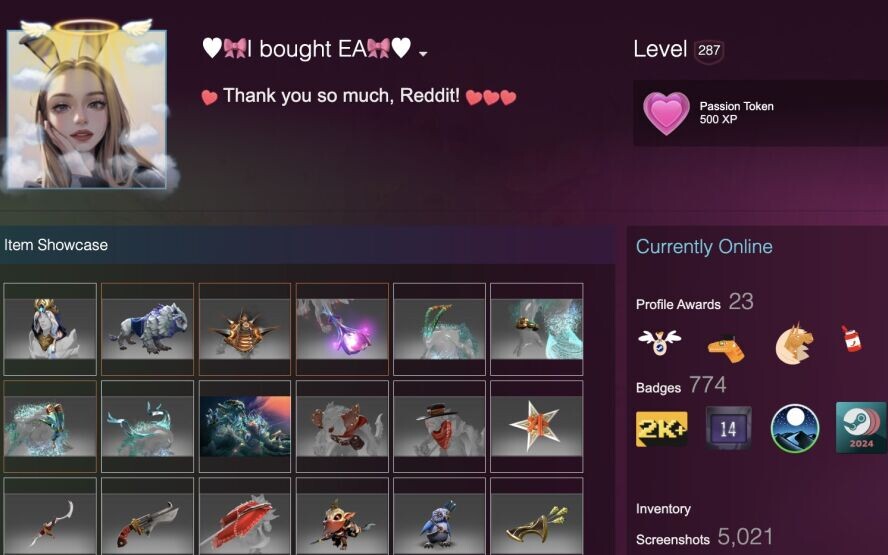Screen dimensions: 888x555
Task: Open the Badges 774 link
Action: (681, 386)
